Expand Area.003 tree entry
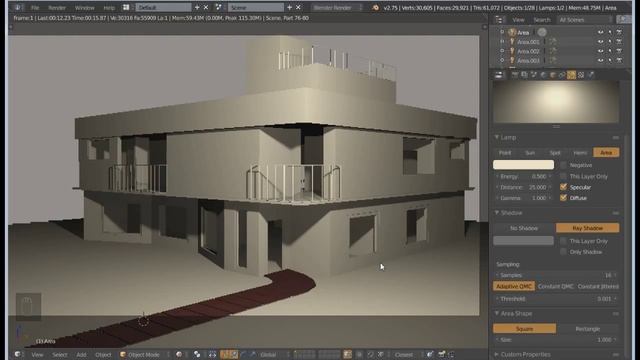Viewport: 640px width, 360px height. click(x=502, y=60)
